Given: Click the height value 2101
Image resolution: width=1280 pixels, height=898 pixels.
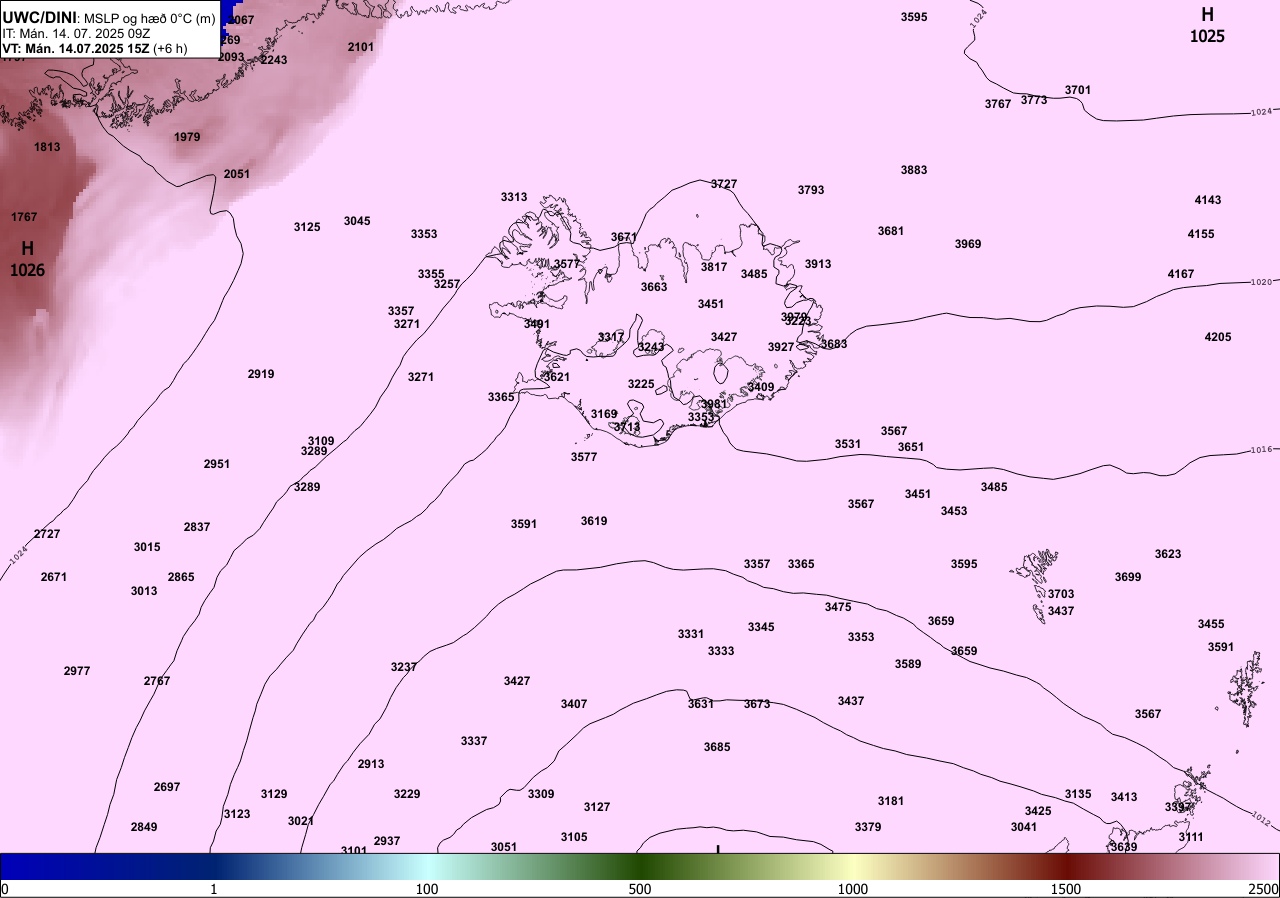Looking at the screenshot, I should click(361, 47).
